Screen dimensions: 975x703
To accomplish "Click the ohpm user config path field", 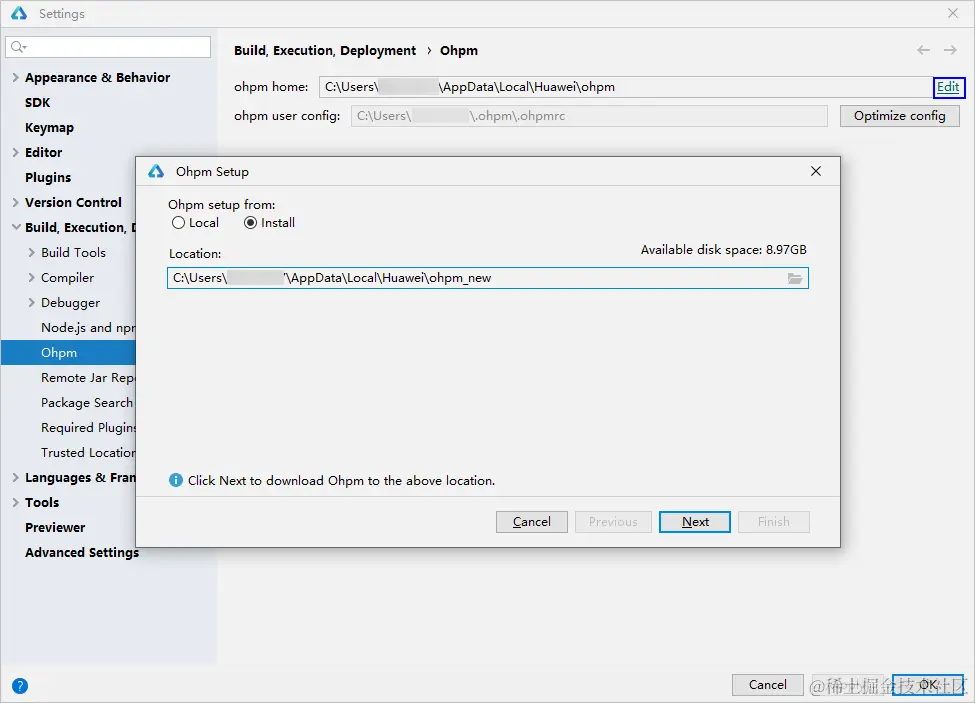I will point(589,116).
